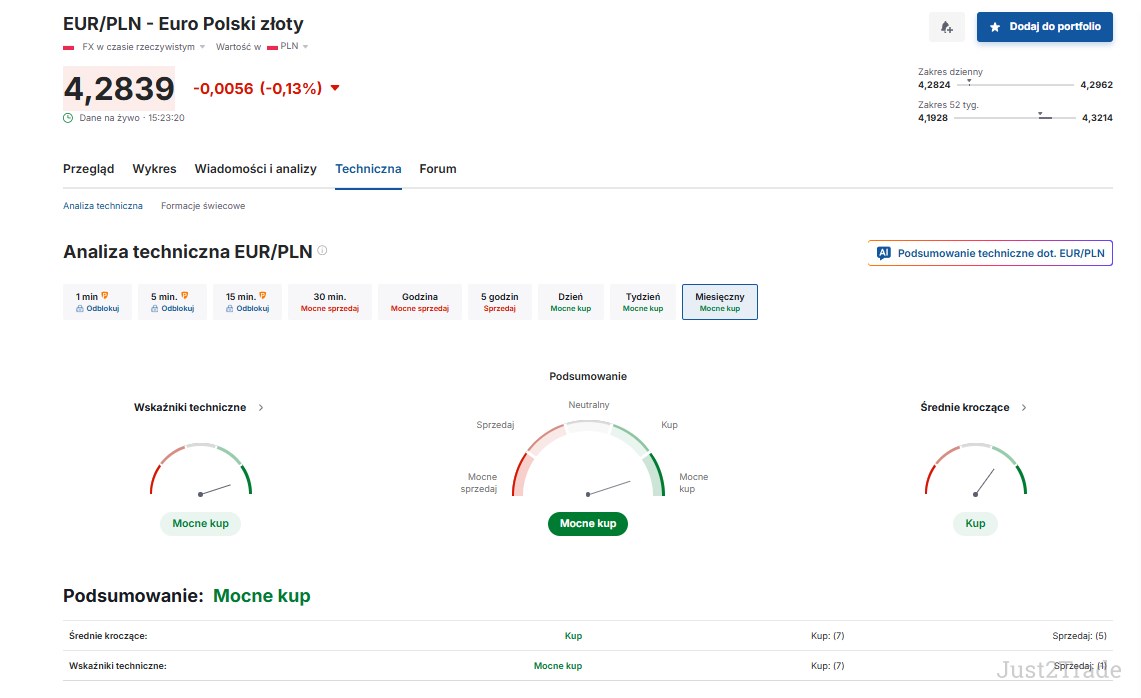Unlock the 1 min timeframe
Screen dimensions: 1141x698
[98, 302]
